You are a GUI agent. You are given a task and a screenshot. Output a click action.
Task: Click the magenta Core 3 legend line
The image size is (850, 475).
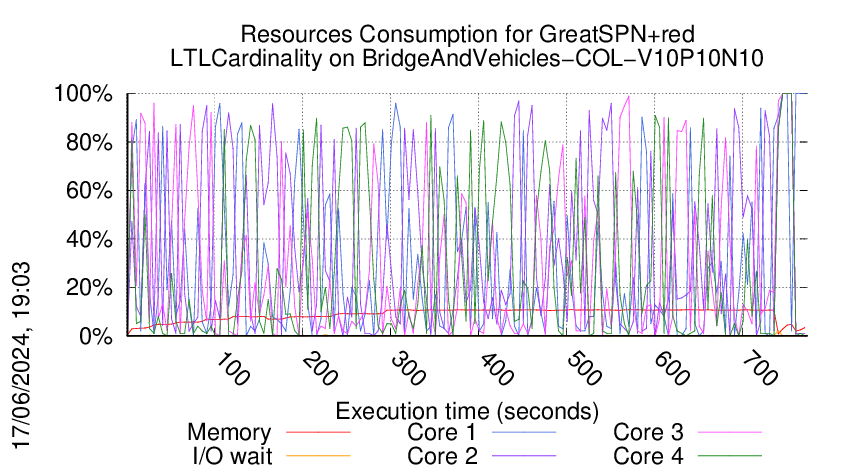click(730, 432)
